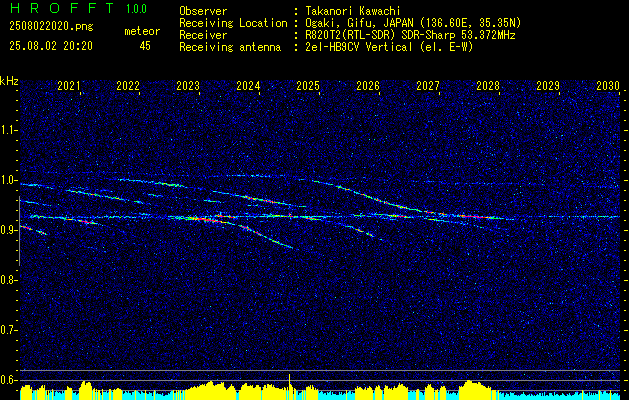Click the 2029 time marker
The width and height of the screenshot is (629, 400).
[x=548, y=86]
